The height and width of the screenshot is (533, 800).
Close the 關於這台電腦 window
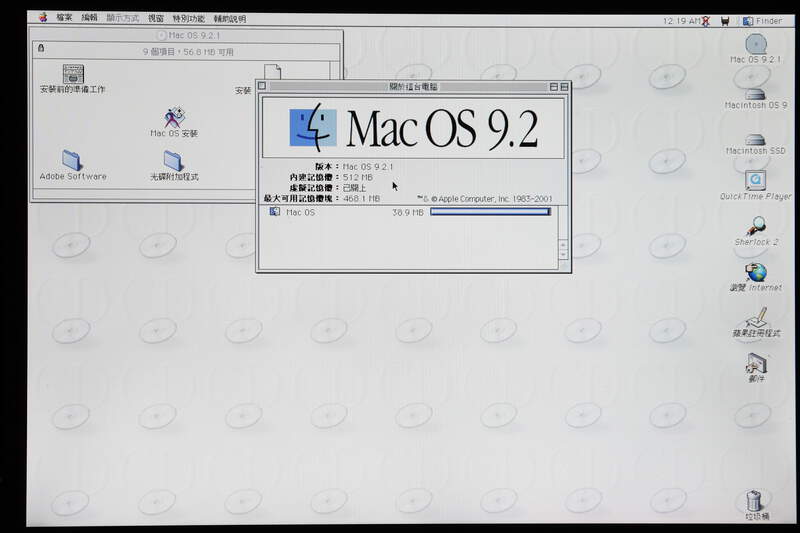(x=262, y=86)
